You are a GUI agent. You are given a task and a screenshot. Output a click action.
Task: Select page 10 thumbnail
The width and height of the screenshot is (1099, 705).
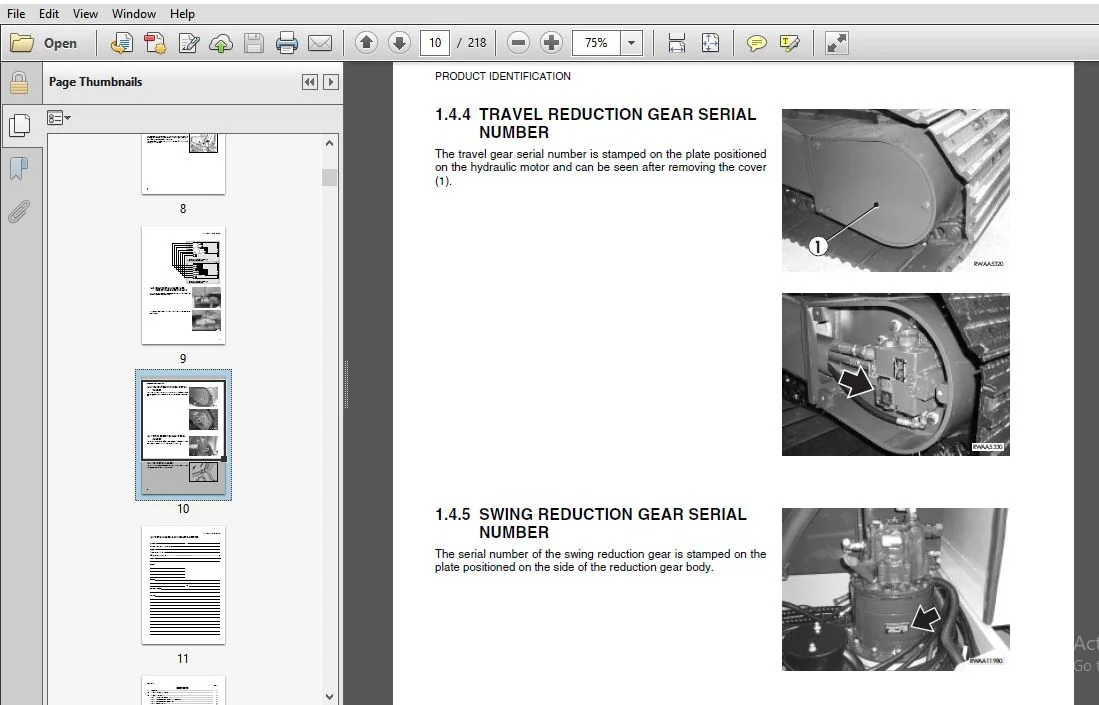click(183, 435)
